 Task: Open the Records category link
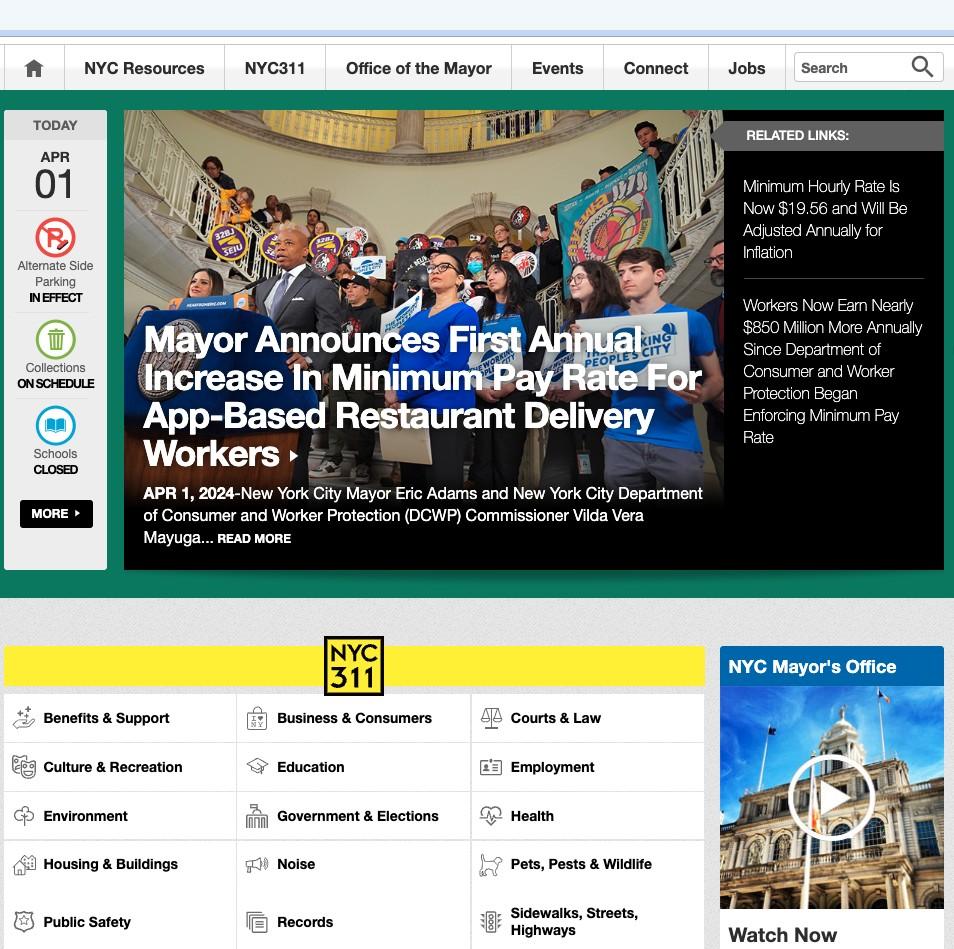pyautogui.click(x=305, y=922)
